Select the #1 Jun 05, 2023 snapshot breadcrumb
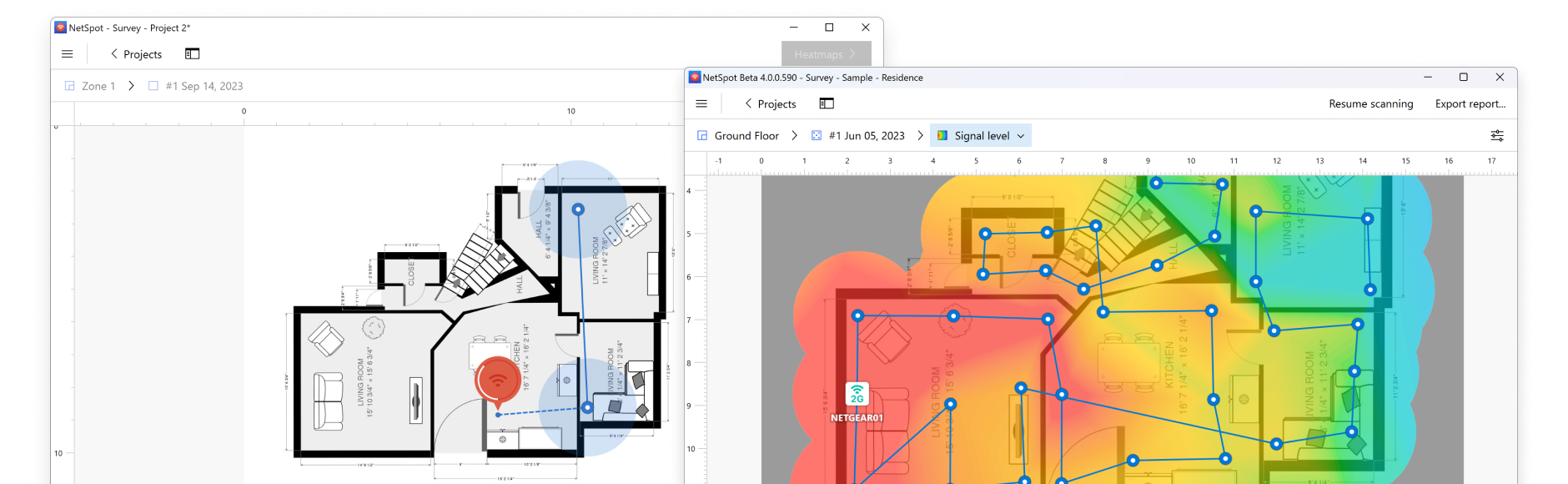The width and height of the screenshot is (1568, 484). 858,136
